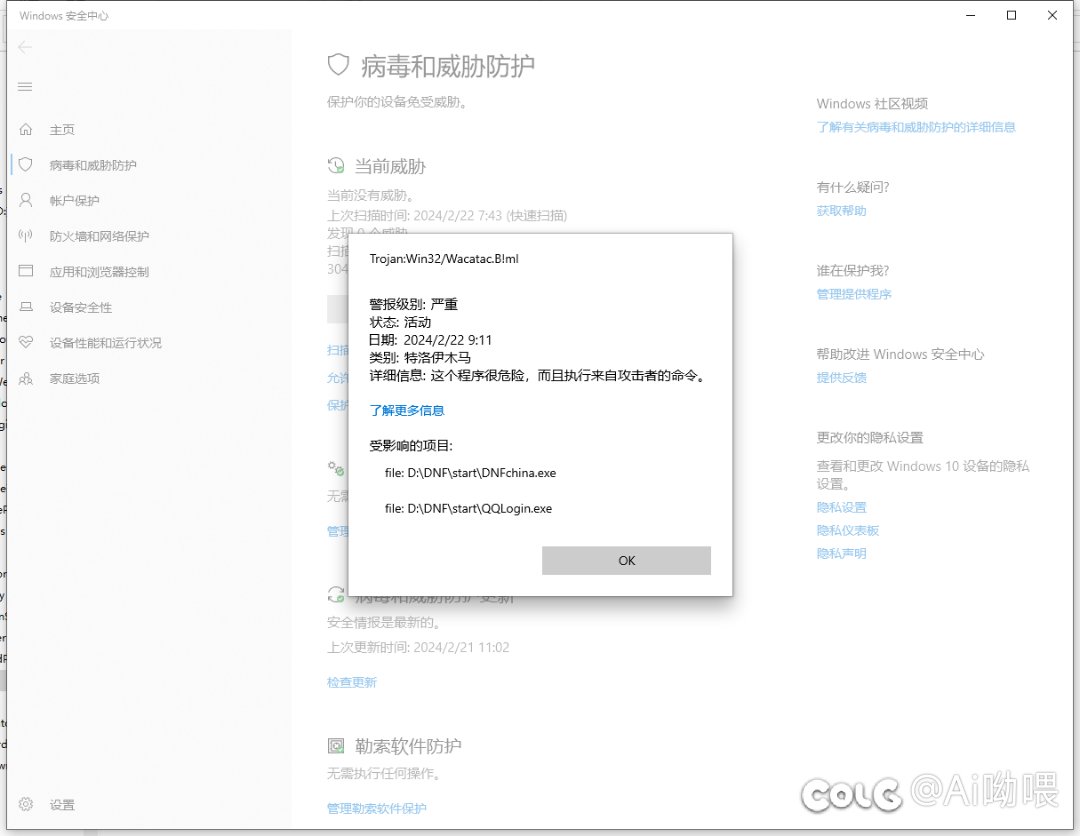Image resolution: width=1080 pixels, height=836 pixels.
Task: Click the shield icon for 病毒和威胁防护
Action: click(x=25, y=165)
